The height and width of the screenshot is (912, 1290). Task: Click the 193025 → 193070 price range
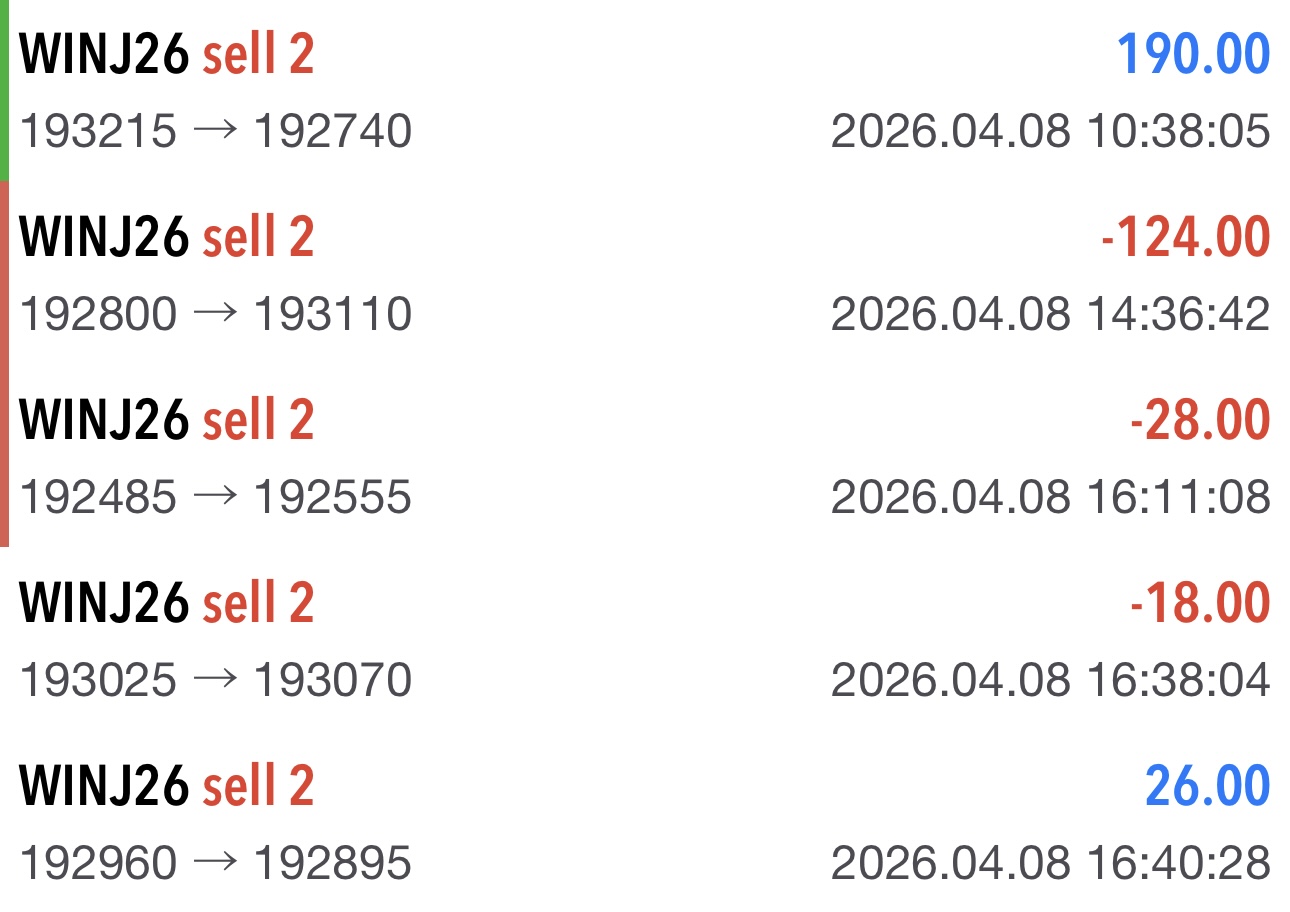216,681
